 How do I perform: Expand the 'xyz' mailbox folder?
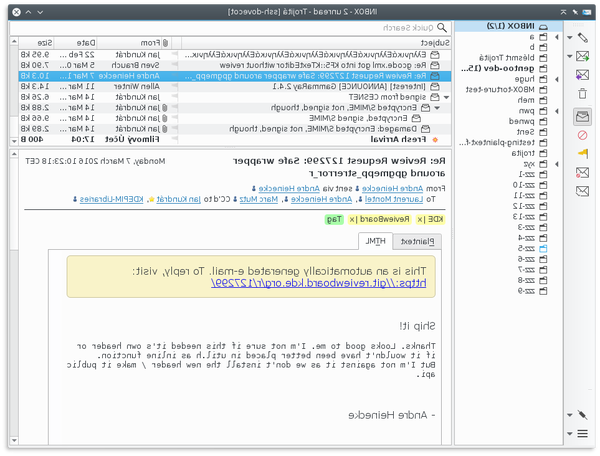[555, 162]
